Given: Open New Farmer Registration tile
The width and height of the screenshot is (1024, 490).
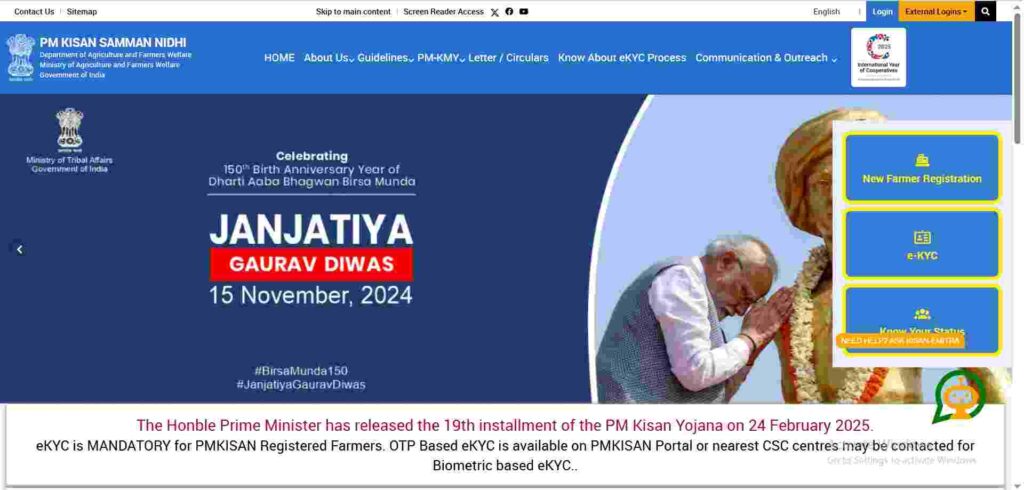Looking at the screenshot, I should 921,168.
